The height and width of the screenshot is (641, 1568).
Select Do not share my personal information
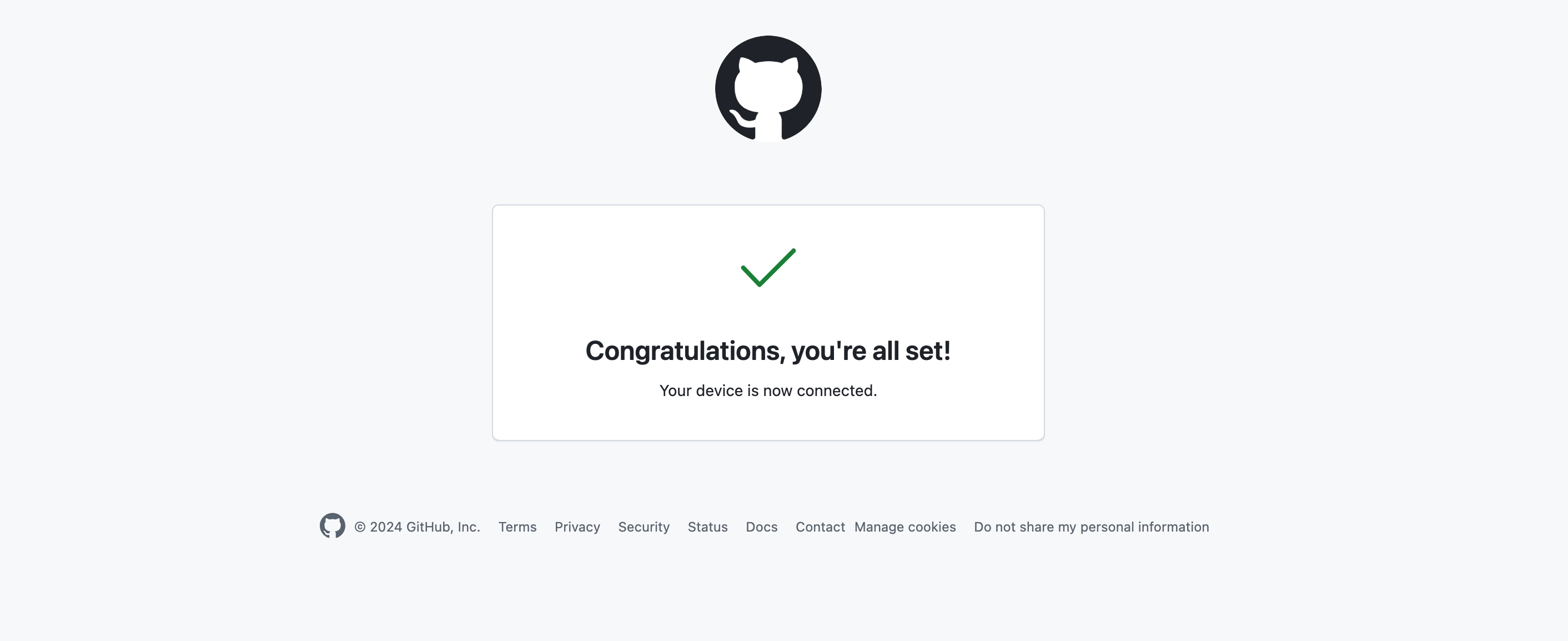tap(1092, 527)
